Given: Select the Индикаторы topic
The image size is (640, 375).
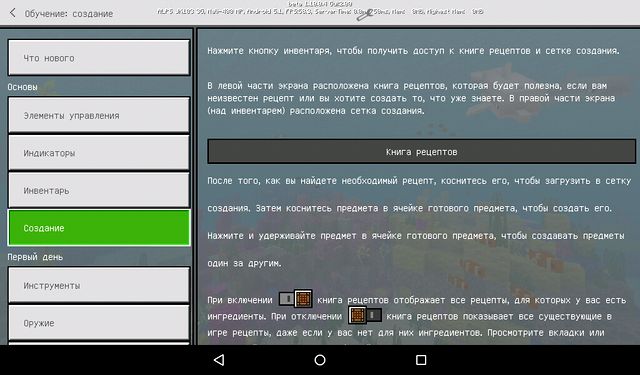Looking at the screenshot, I should [x=99, y=153].
